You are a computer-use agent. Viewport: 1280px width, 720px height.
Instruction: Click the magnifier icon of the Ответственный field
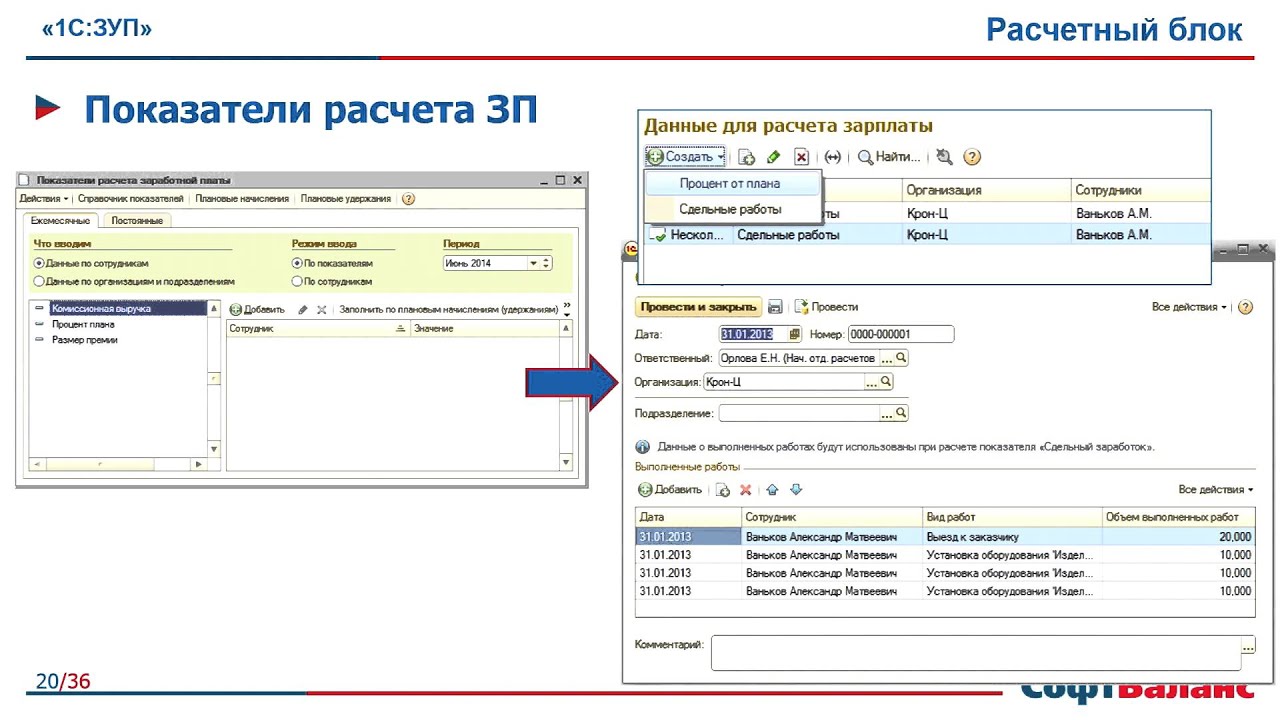point(901,358)
